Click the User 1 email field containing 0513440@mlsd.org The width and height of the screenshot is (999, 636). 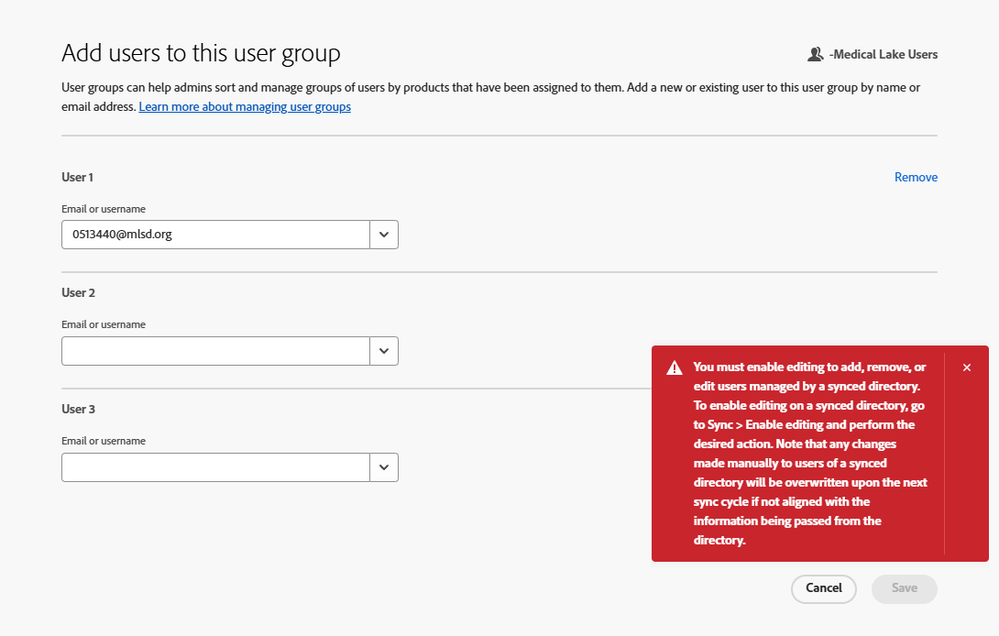(x=215, y=235)
